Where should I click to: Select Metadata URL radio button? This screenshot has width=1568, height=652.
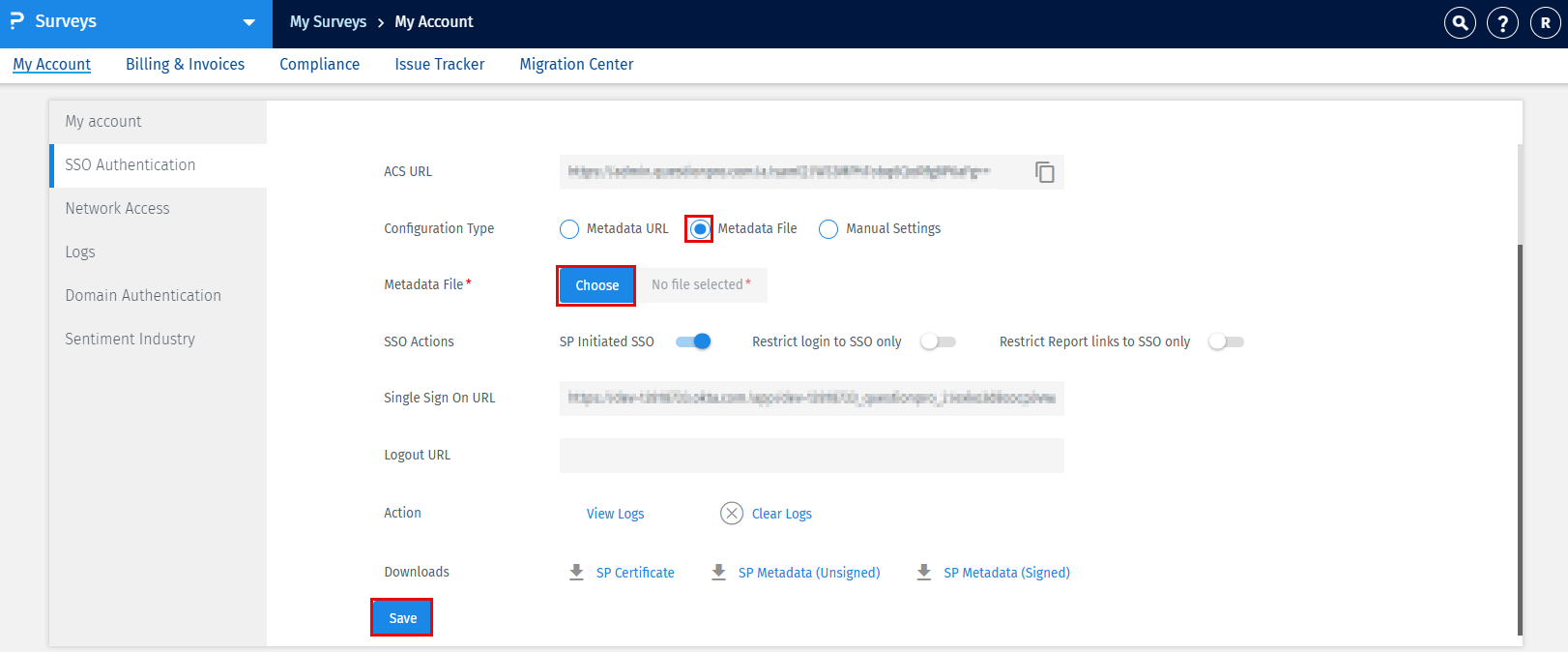click(x=569, y=229)
